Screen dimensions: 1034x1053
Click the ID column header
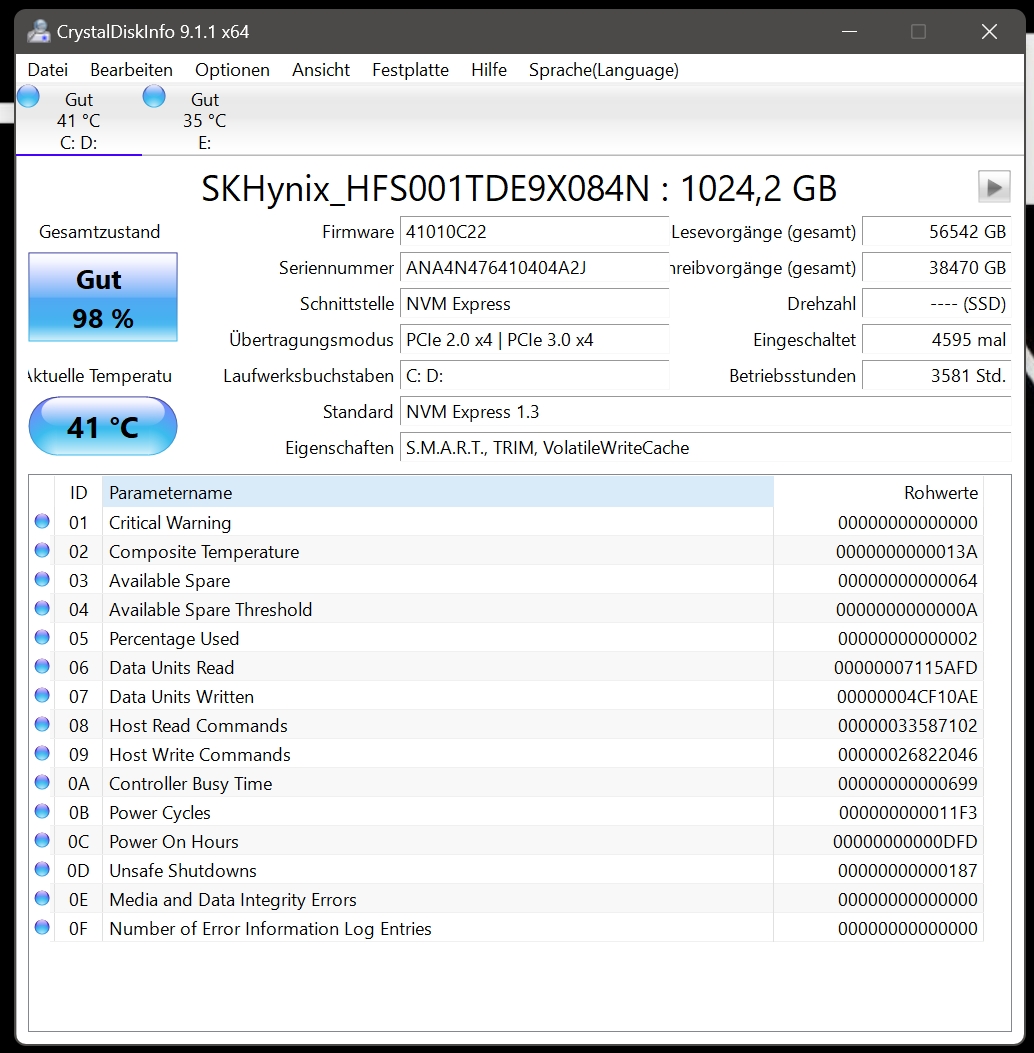pos(79,492)
